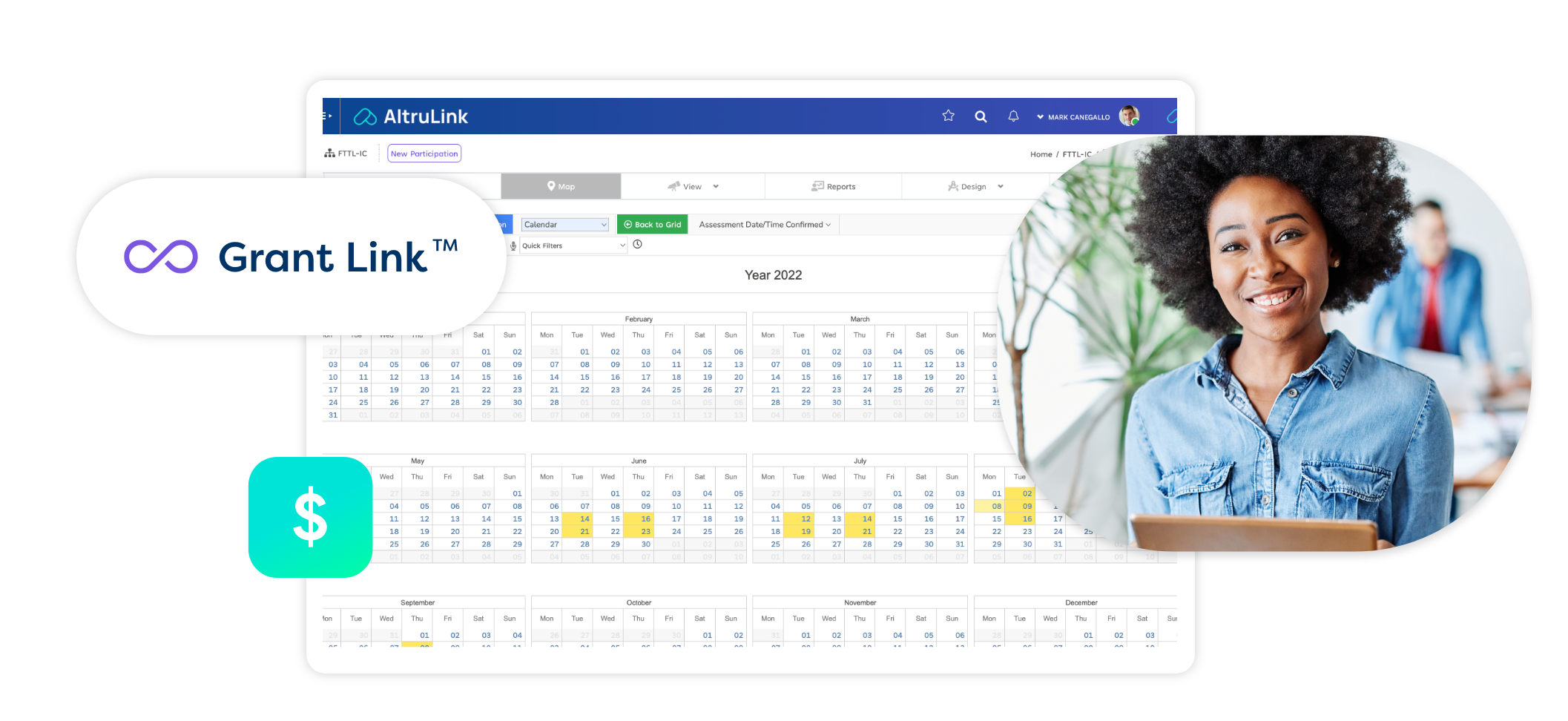Expand the View menu chevron

[716, 187]
